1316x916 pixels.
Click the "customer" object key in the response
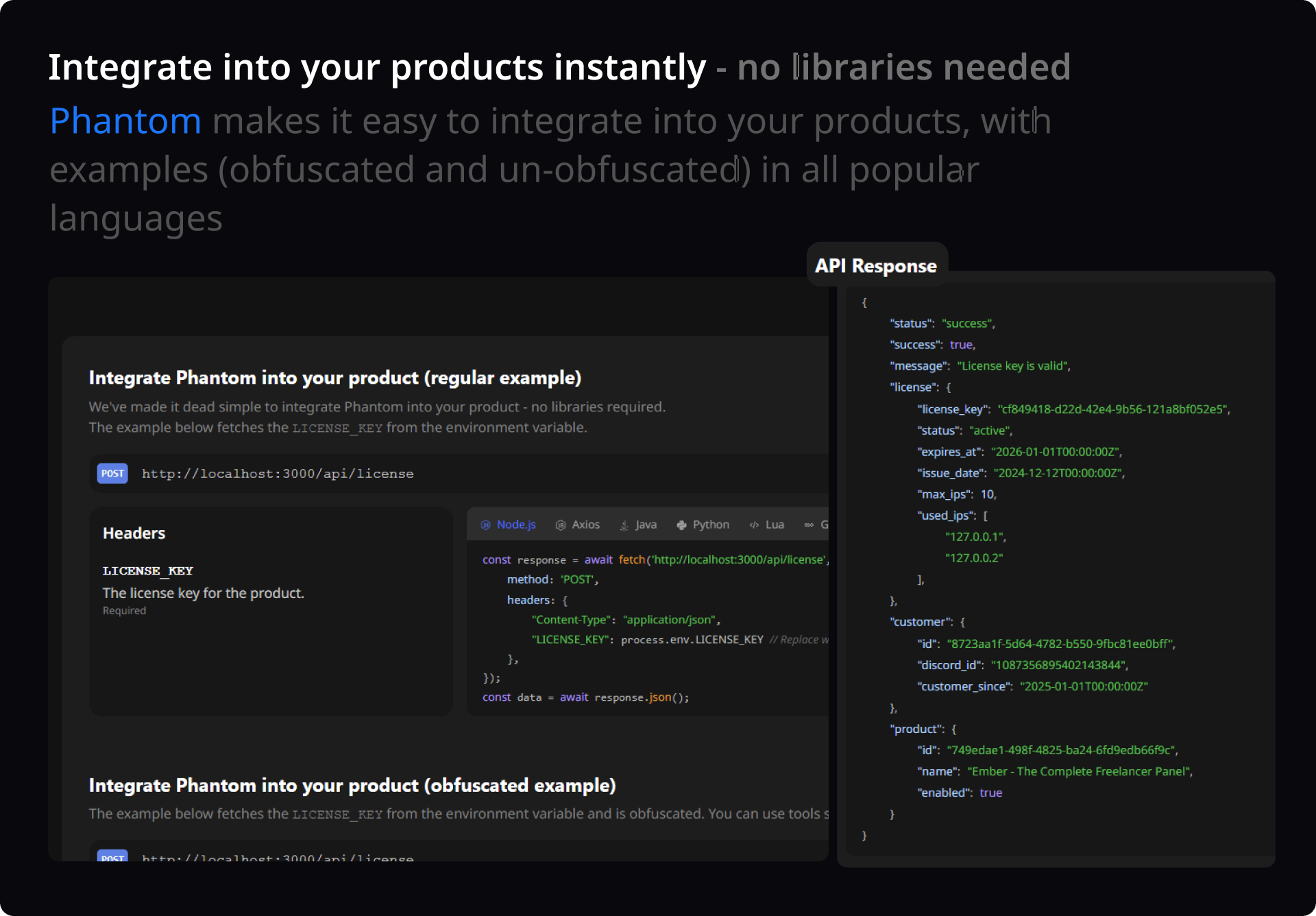[x=921, y=622]
